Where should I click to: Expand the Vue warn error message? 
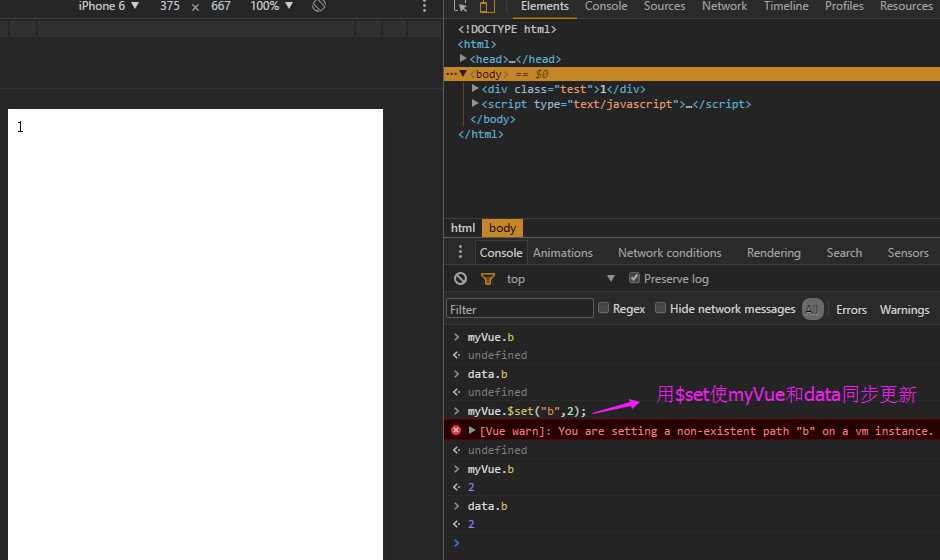click(x=472, y=430)
